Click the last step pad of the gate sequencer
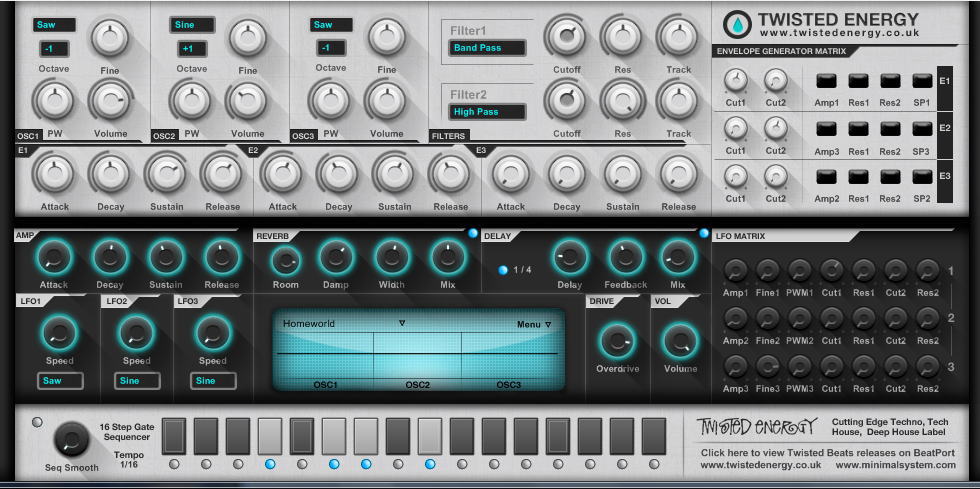 654,436
